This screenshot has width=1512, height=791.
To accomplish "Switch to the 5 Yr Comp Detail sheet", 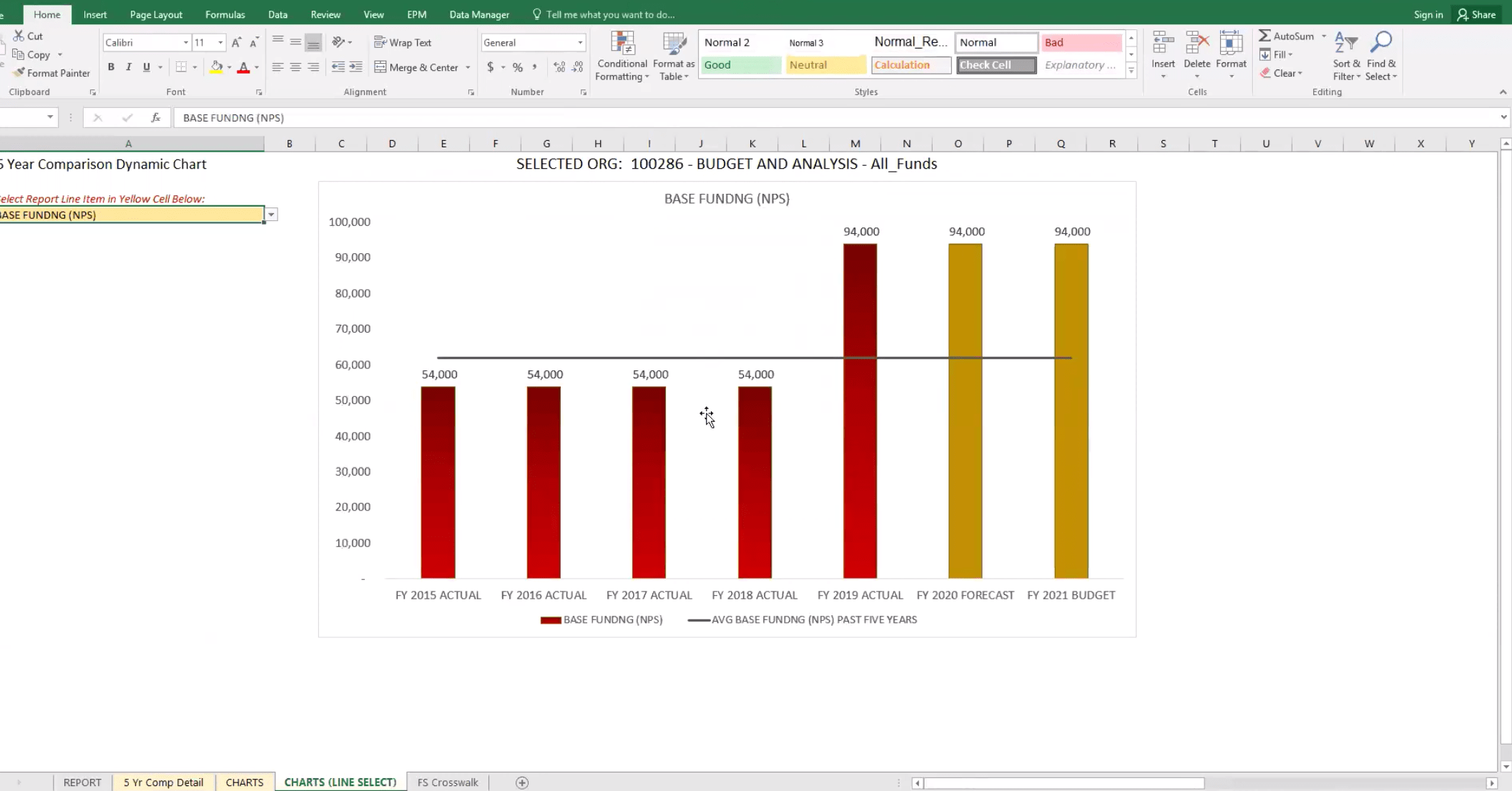I will coord(164,782).
